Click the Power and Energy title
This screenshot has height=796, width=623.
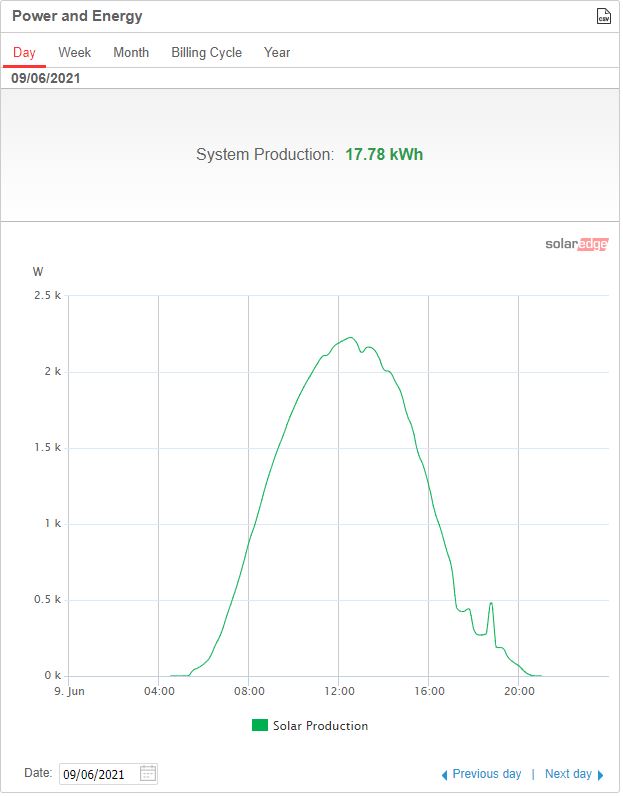coord(78,16)
